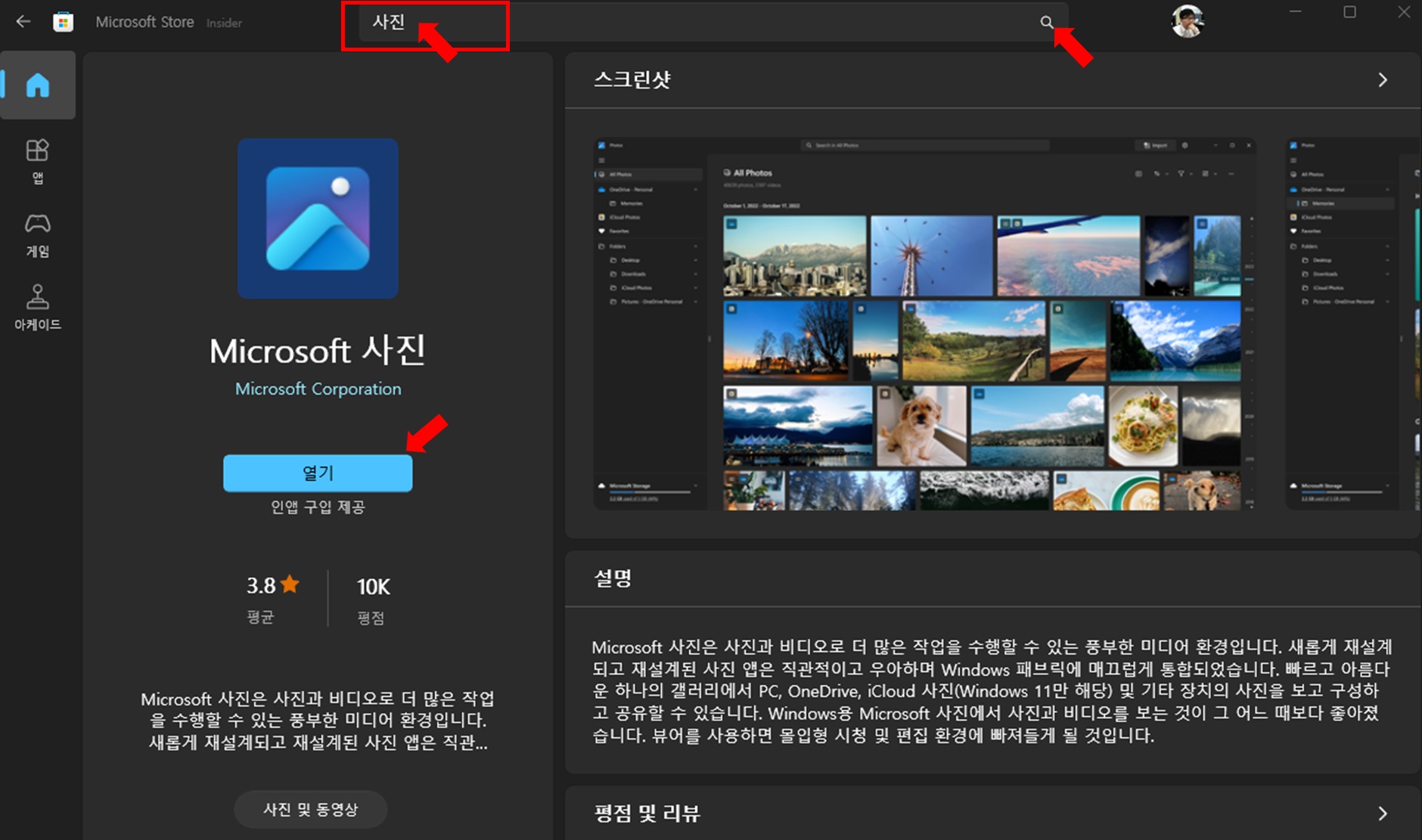Click the 평균 label below rating
This screenshot has width=1422, height=840.
point(260,618)
